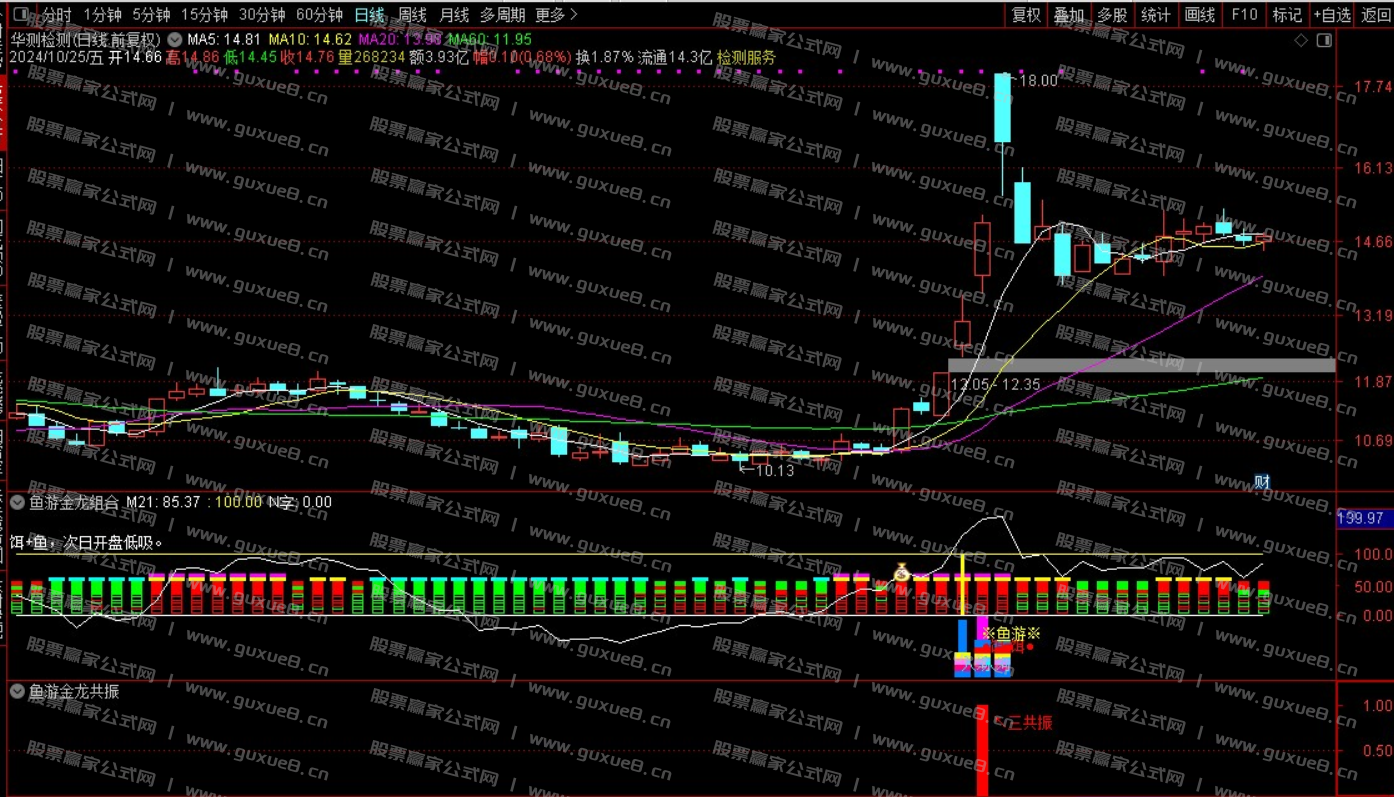
Task: Toggle the right side panel icon
Action: [x=1324, y=40]
